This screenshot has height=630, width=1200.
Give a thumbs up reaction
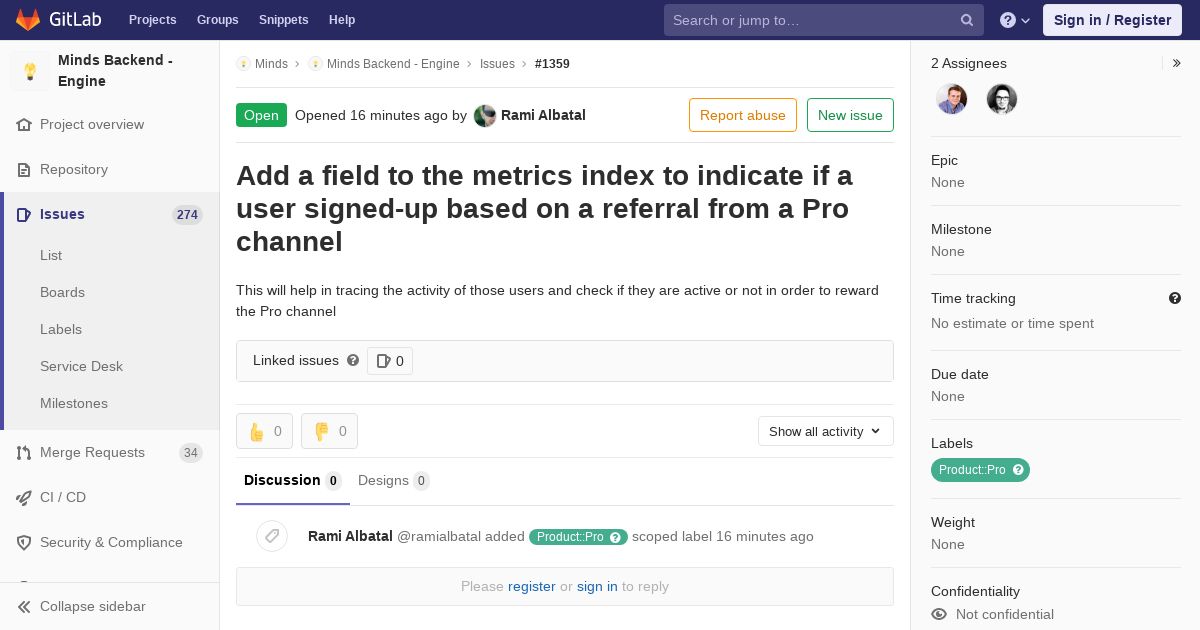264,431
